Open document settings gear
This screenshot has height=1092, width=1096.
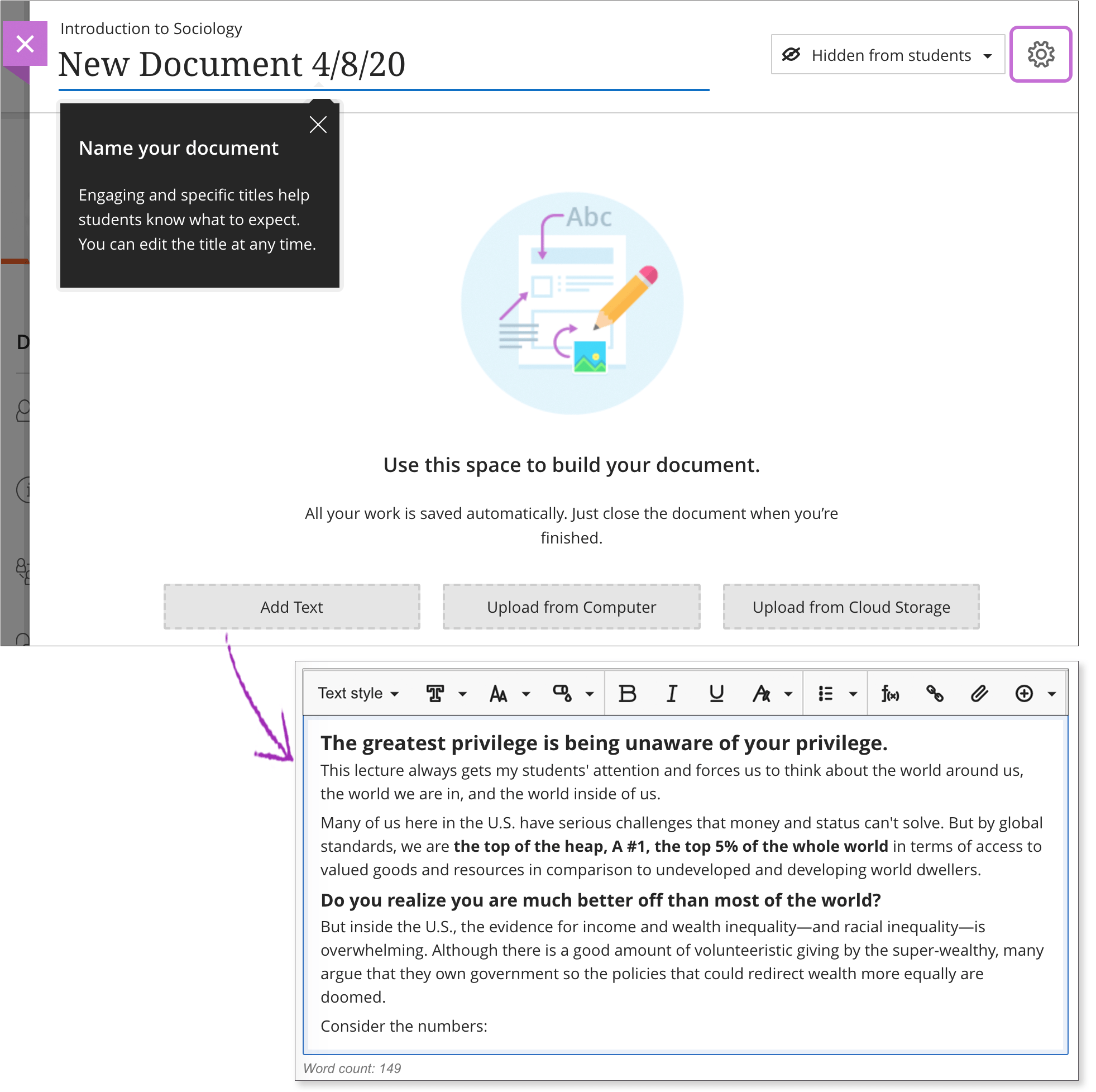[x=1040, y=55]
